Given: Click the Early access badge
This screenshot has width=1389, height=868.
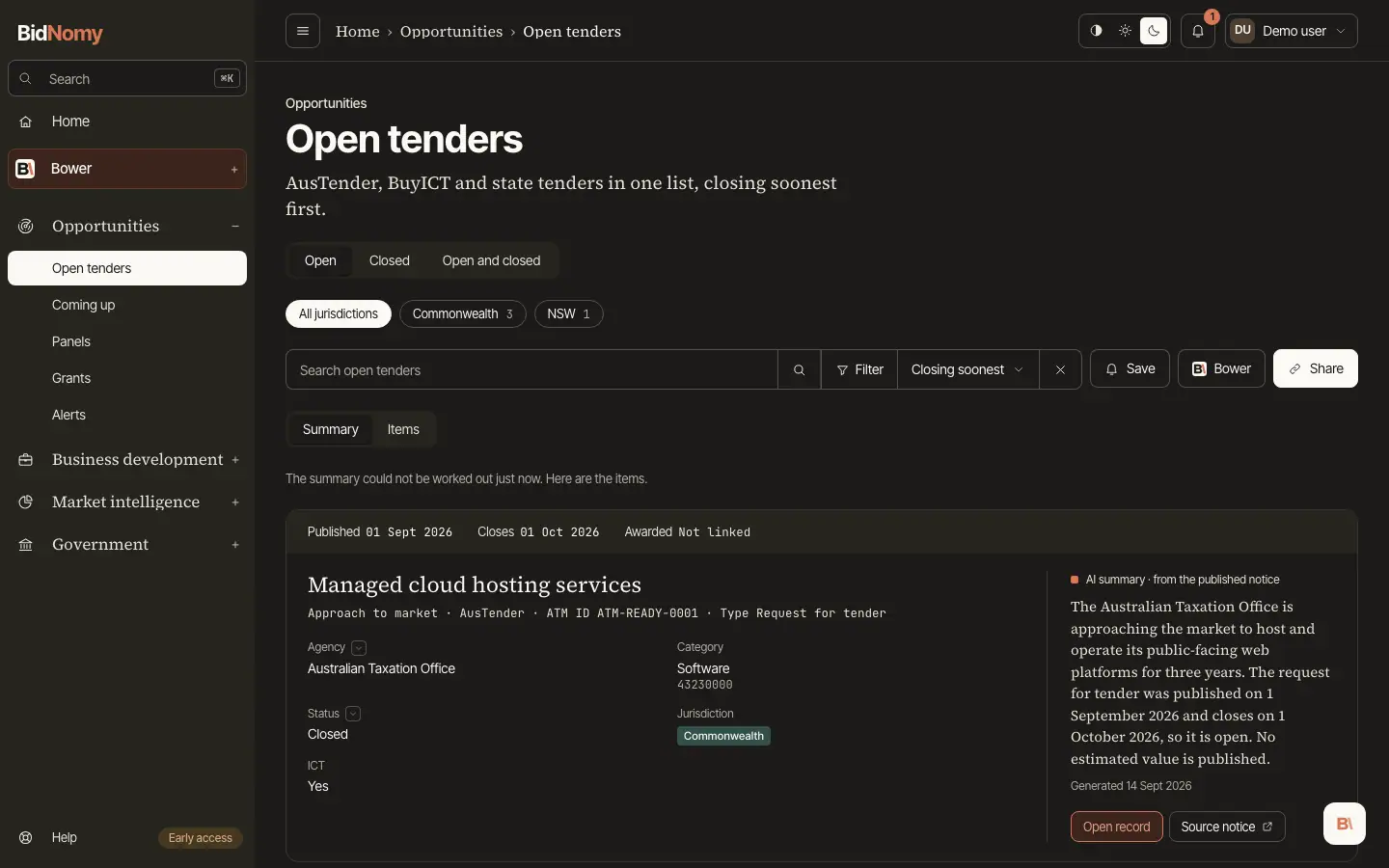Looking at the screenshot, I should click(x=200, y=838).
